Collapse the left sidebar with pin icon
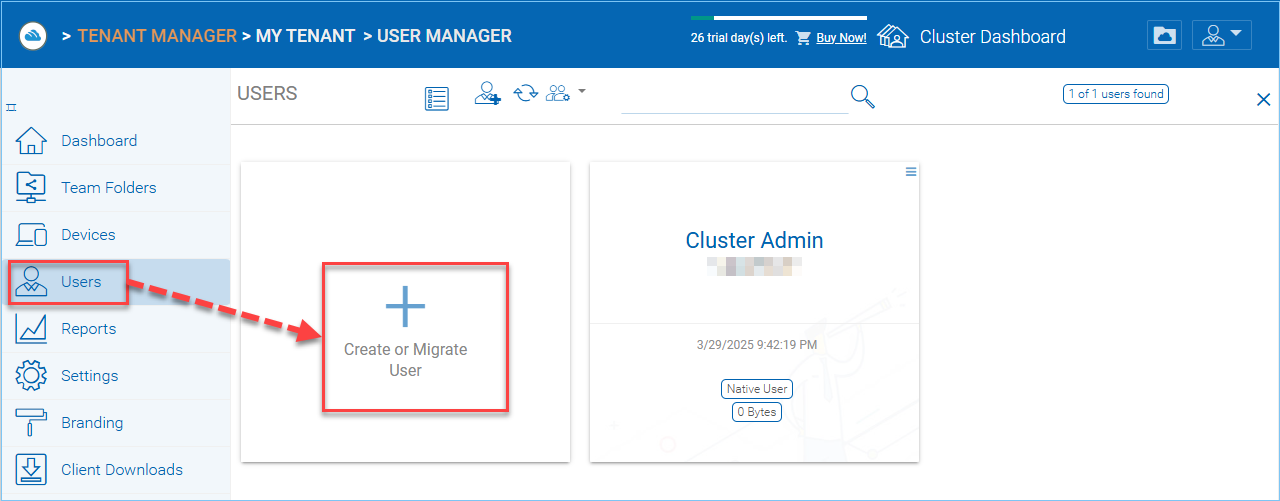The height and width of the screenshot is (501, 1280). click(11, 106)
